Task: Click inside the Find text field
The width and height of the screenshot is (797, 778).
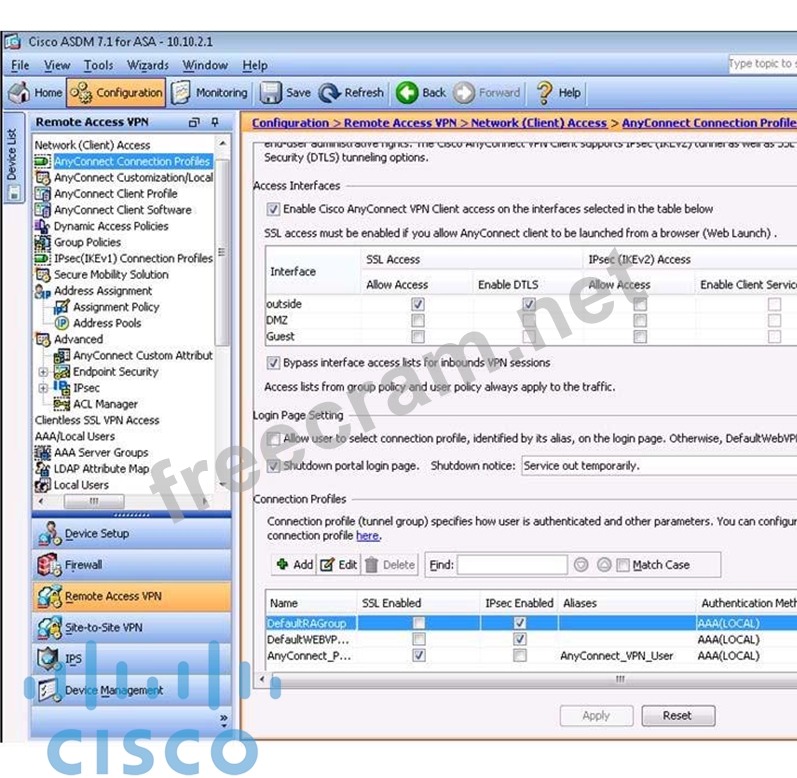Action: 512,565
